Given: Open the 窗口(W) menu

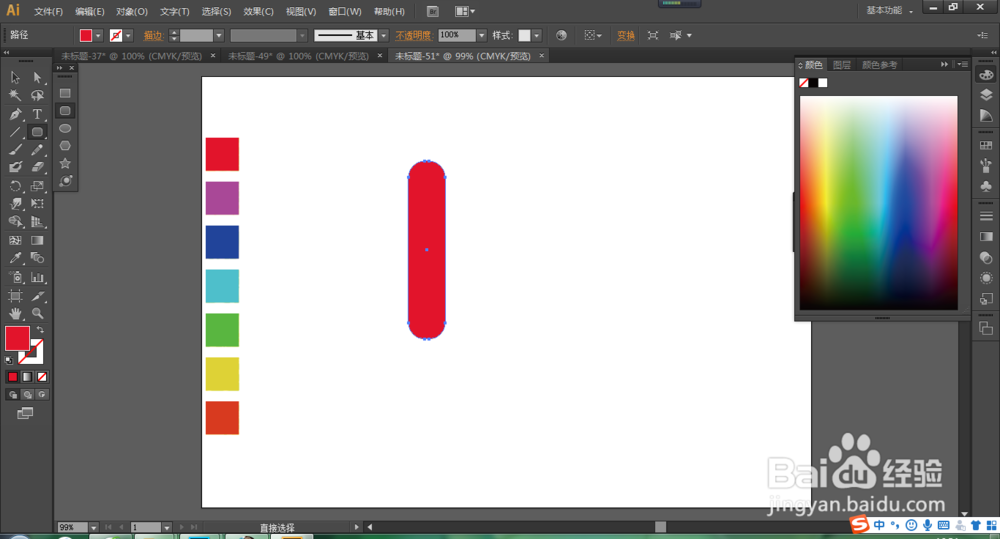Looking at the screenshot, I should click(345, 11).
